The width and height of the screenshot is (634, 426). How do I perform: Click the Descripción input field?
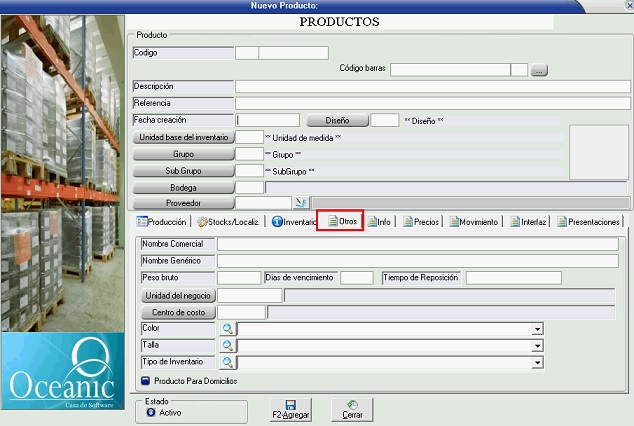coord(432,87)
